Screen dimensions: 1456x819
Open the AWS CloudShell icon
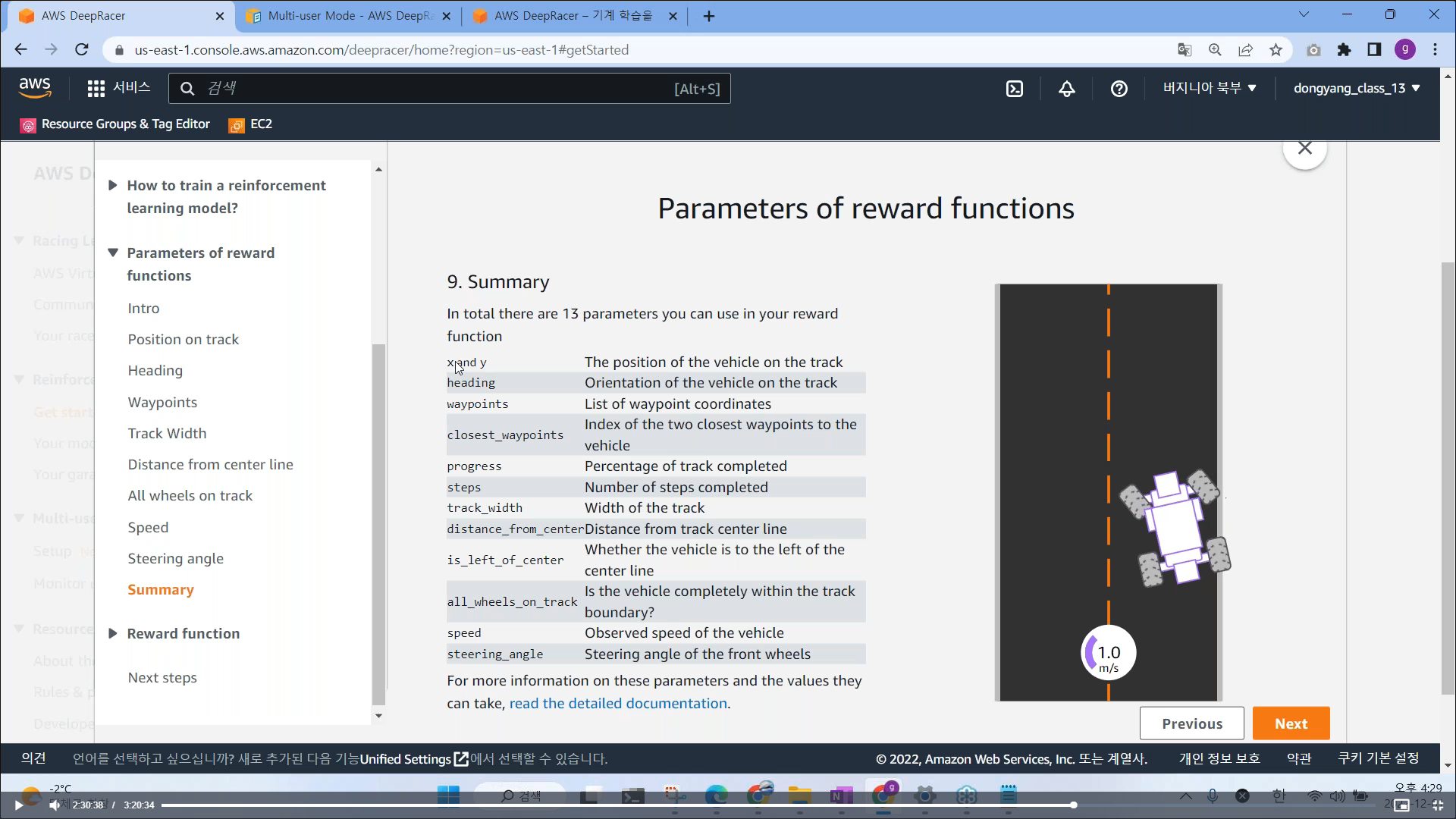(1014, 89)
